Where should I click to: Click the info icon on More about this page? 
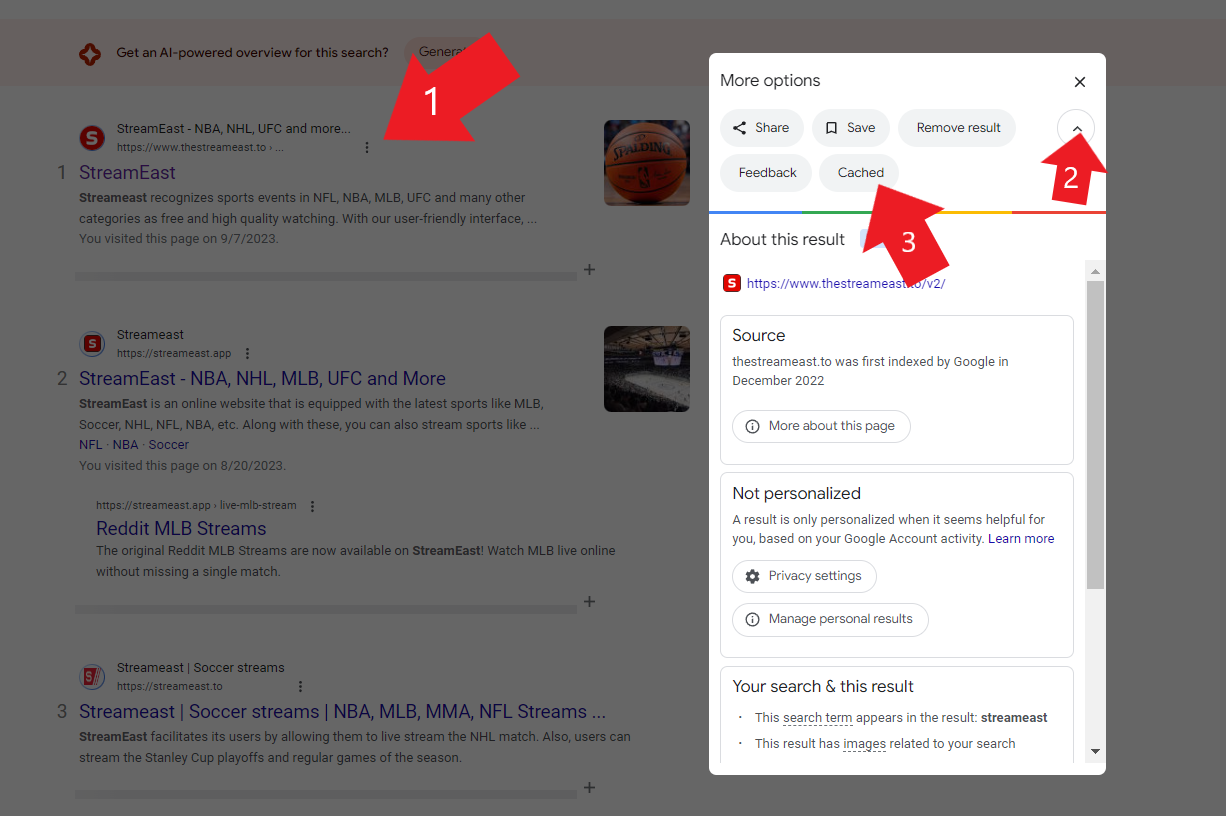(751, 426)
